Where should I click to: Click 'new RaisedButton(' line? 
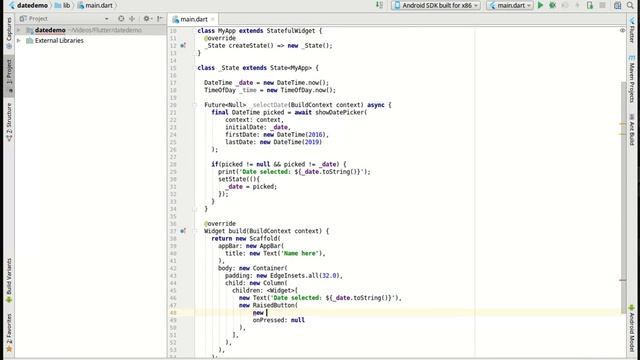click(x=268, y=305)
